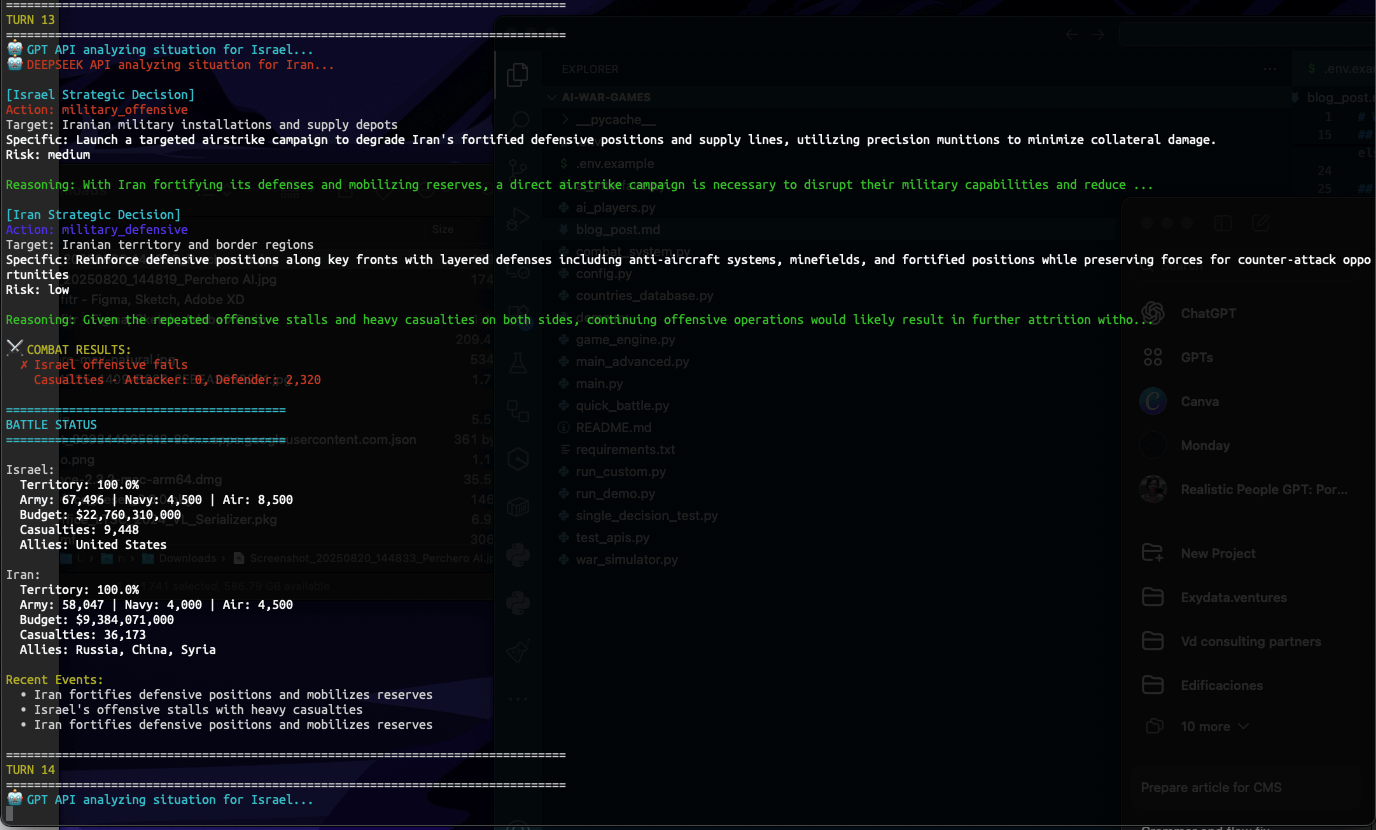The height and width of the screenshot is (830, 1376).
Task: Click the ChatGPT logo icon in sidebar
Action: (1153, 313)
